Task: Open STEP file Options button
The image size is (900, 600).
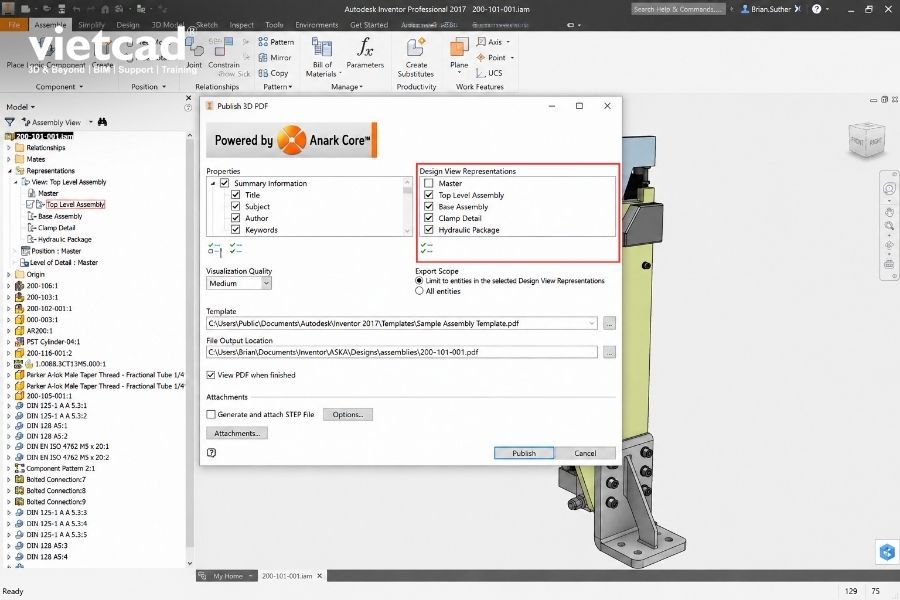Action: coord(347,414)
